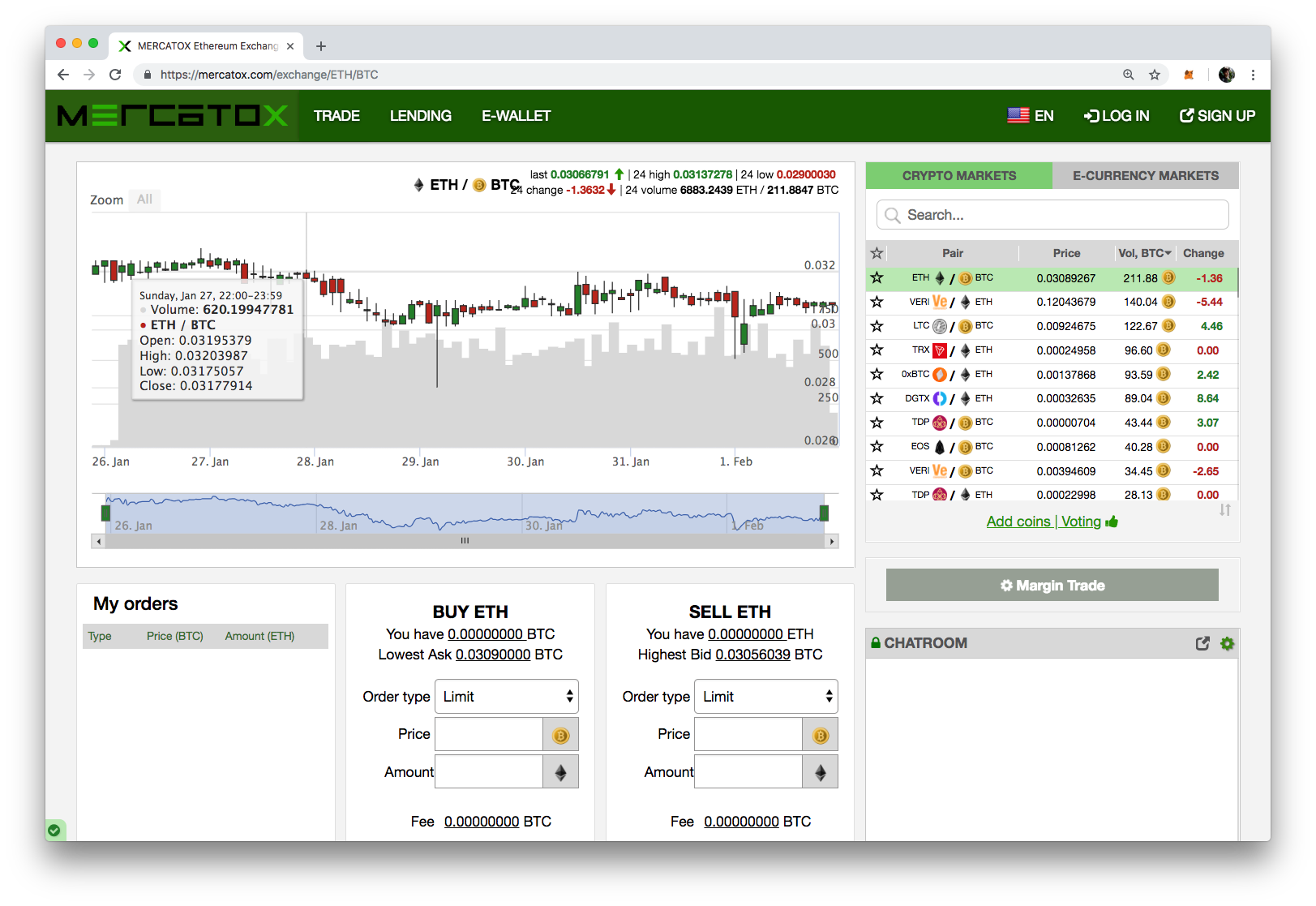Favorite the VERI/ETH pair star

(x=877, y=302)
